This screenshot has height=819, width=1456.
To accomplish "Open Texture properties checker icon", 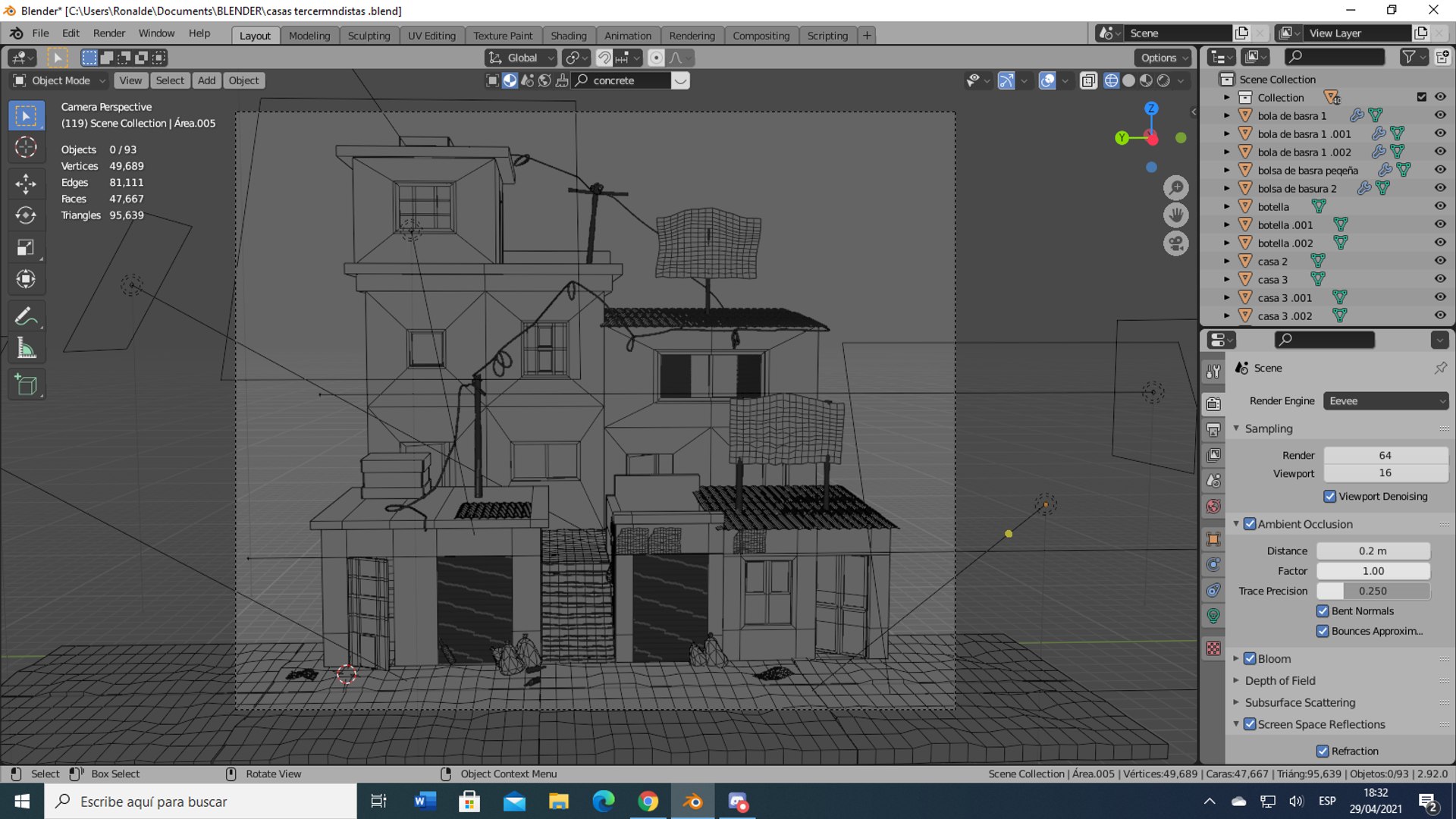I will (x=1213, y=648).
